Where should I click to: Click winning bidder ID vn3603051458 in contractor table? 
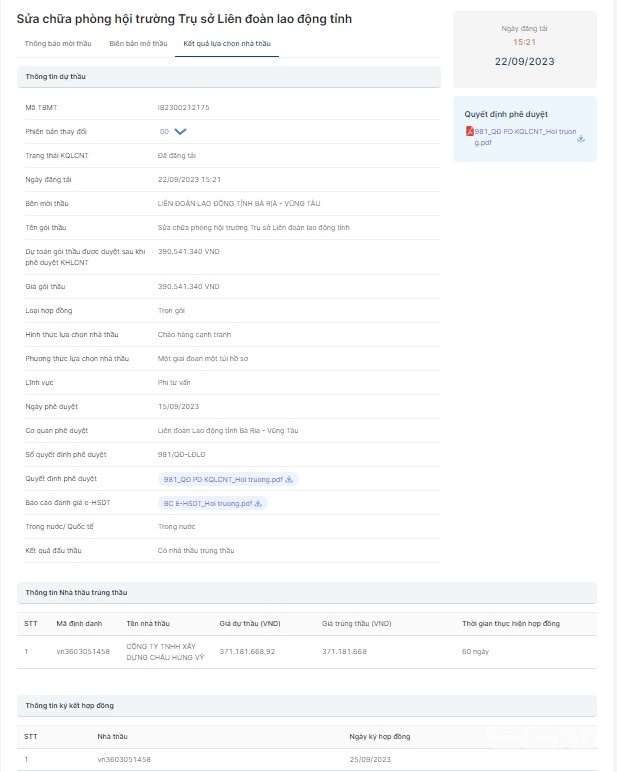click(83, 651)
